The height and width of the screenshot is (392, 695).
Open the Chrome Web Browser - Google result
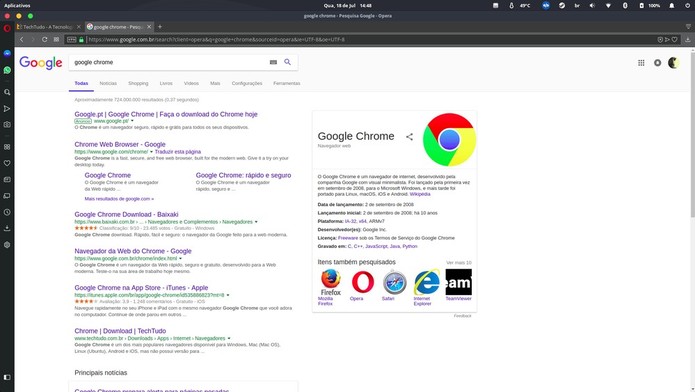click(x=120, y=145)
